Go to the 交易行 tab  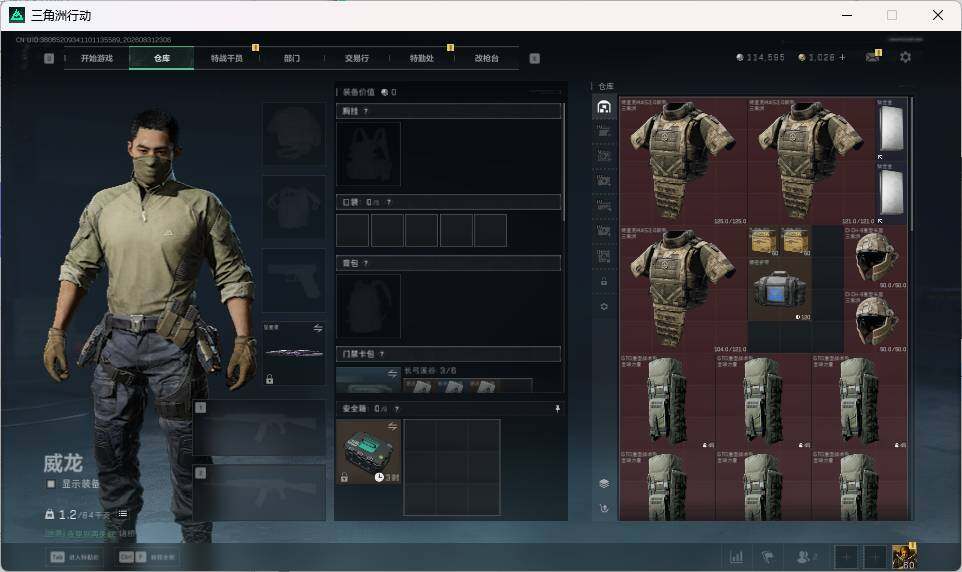[x=356, y=58]
